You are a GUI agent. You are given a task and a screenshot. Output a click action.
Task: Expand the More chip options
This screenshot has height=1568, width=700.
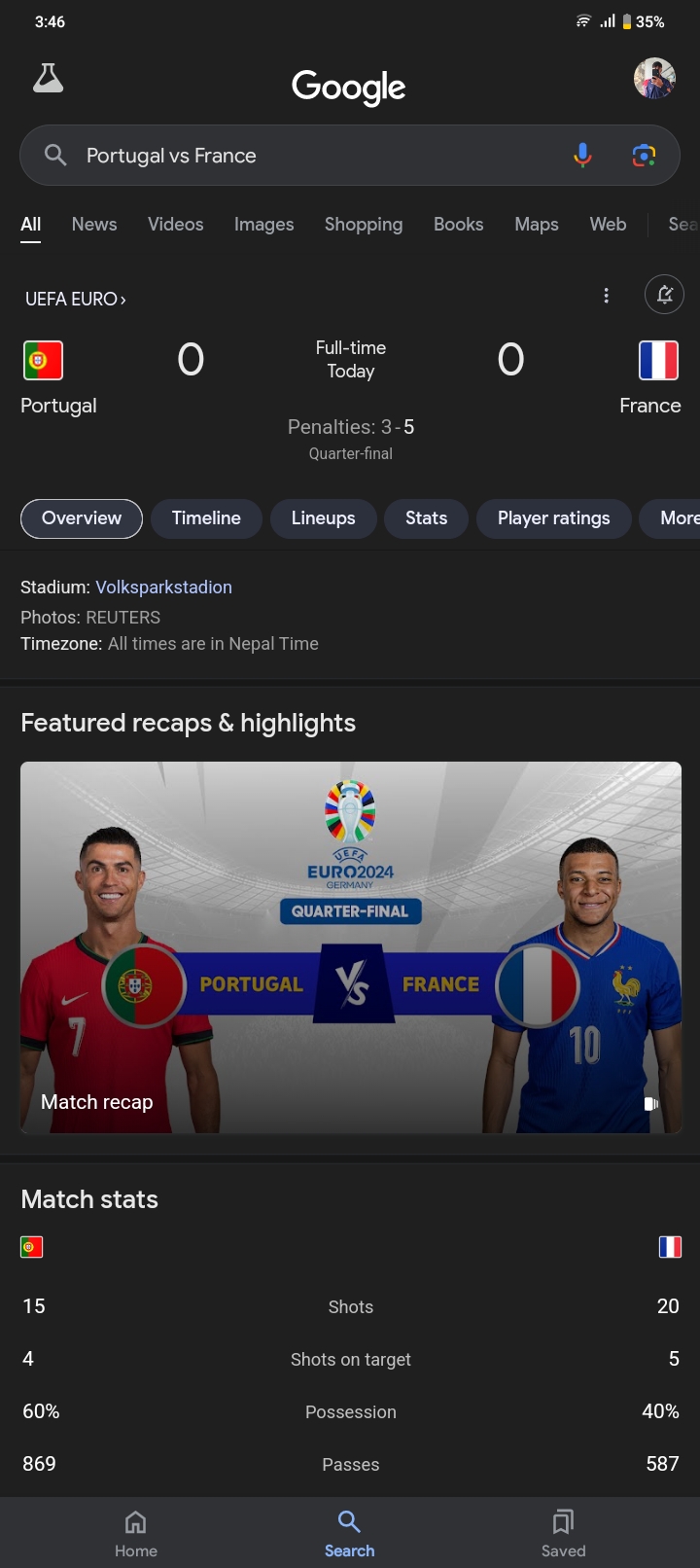(x=671, y=518)
